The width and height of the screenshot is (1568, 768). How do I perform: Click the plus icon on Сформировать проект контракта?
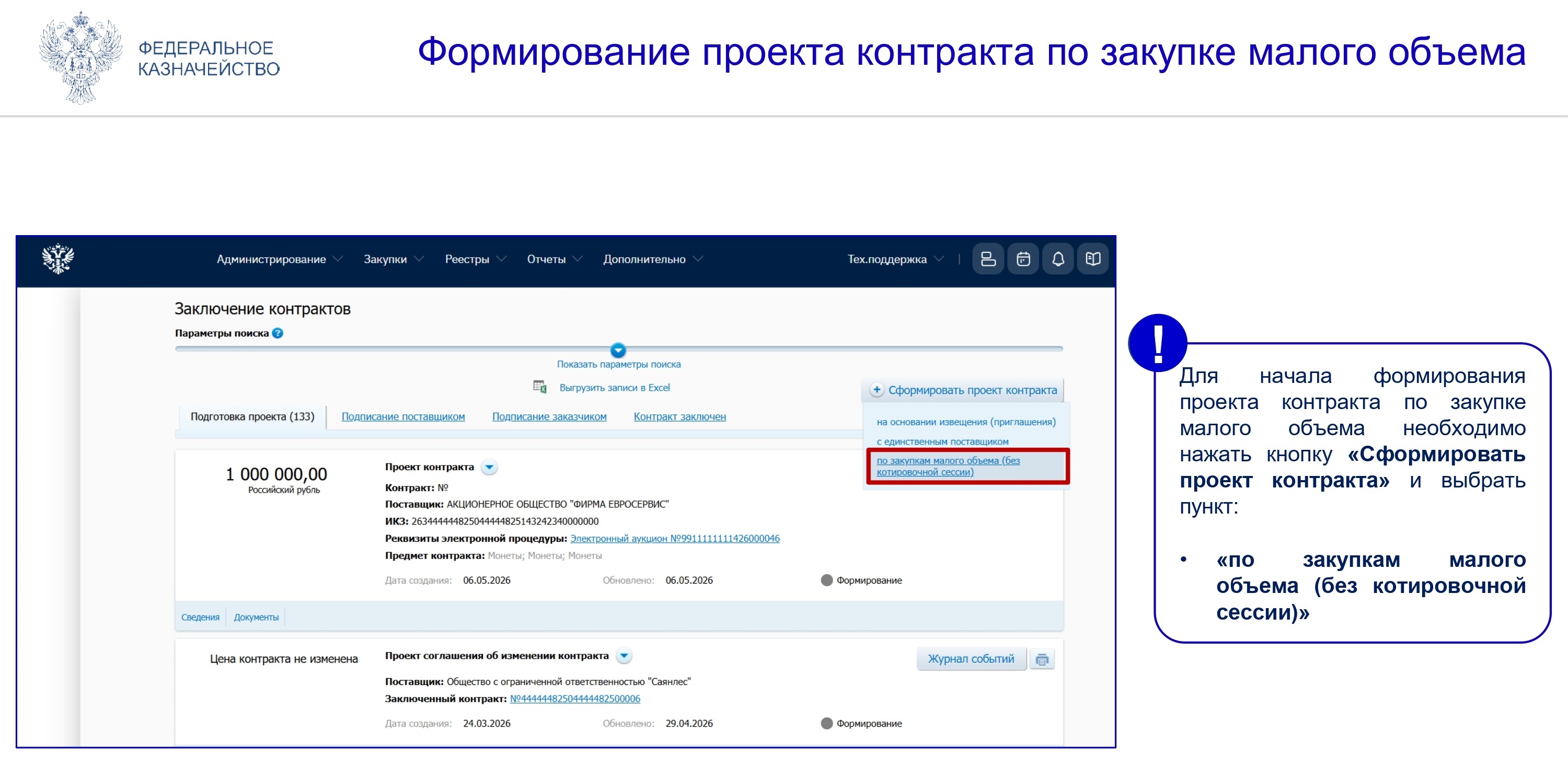[x=877, y=389]
